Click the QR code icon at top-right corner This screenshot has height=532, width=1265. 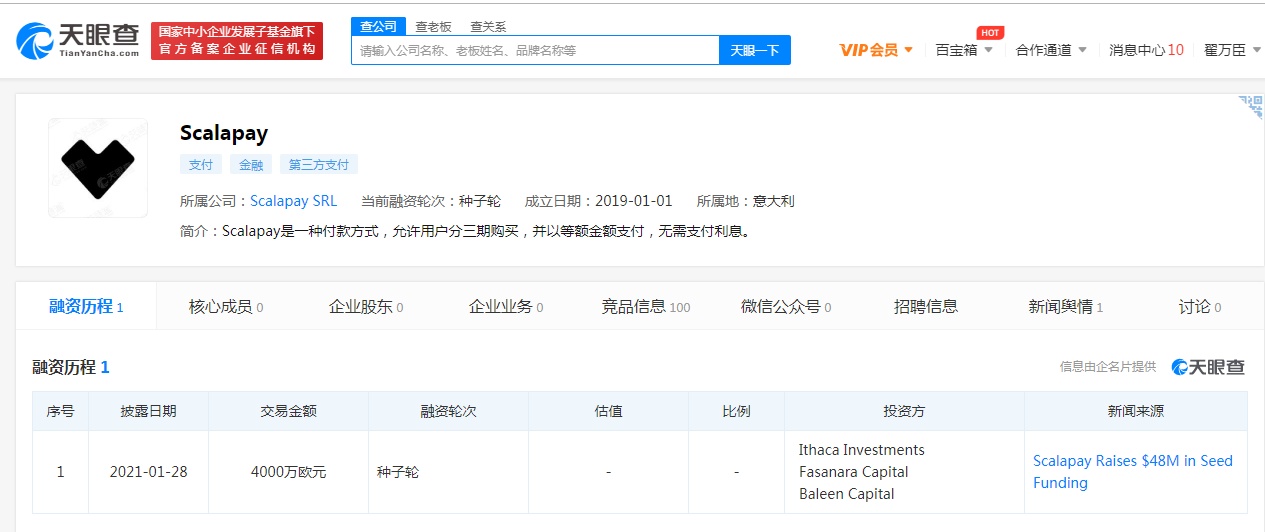point(1251,107)
